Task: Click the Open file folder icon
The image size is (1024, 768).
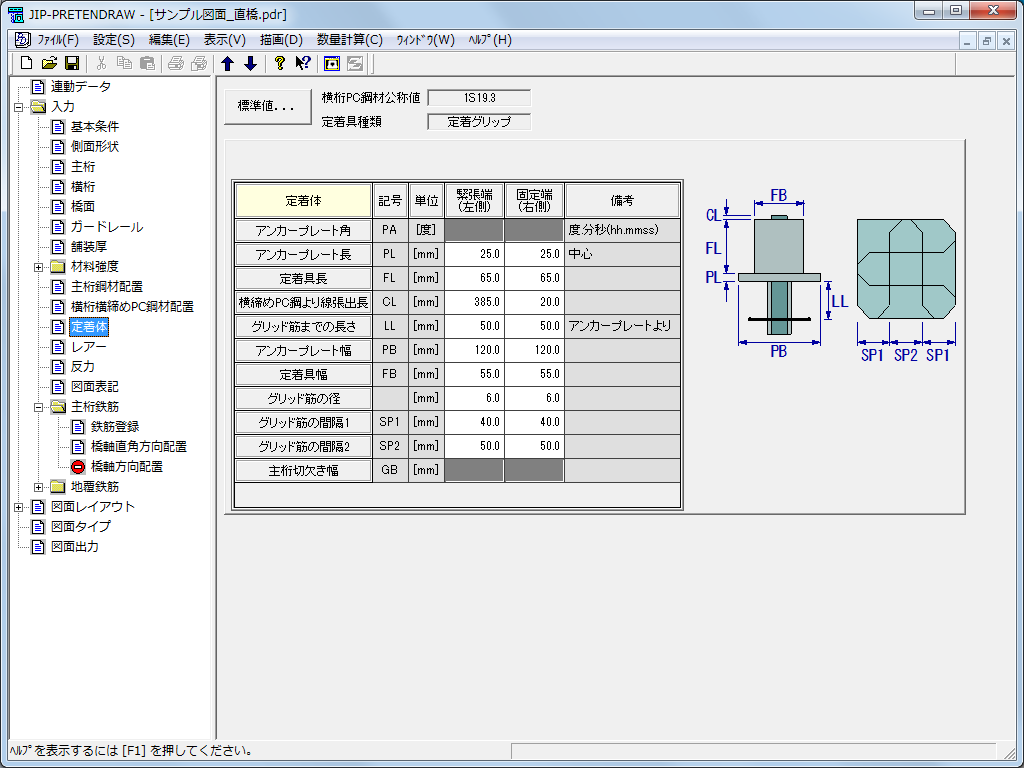Action: click(x=49, y=63)
